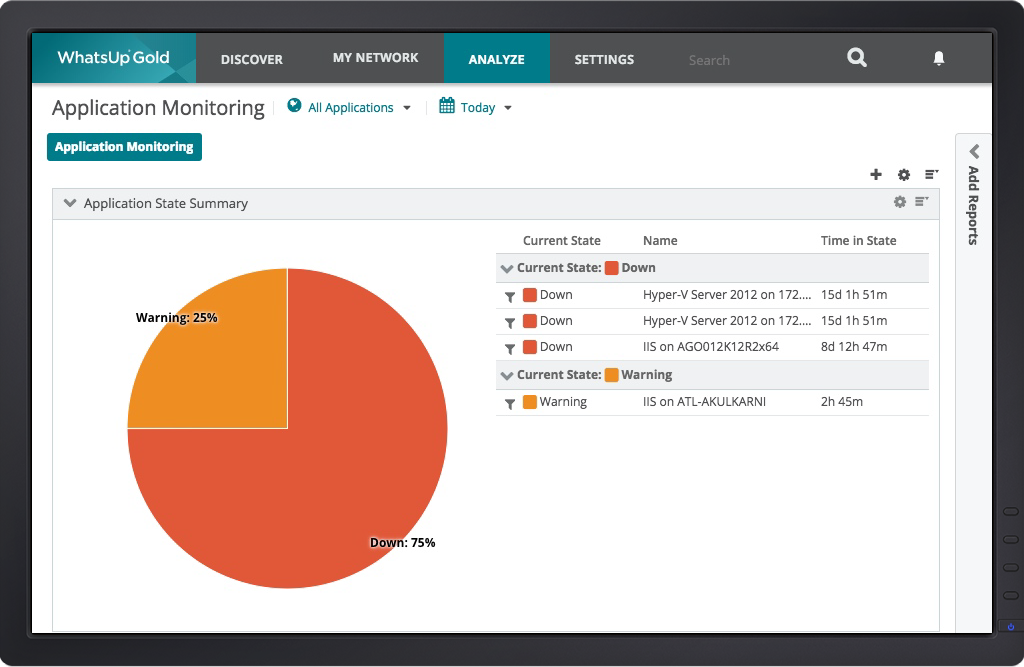Image resolution: width=1024 pixels, height=667 pixels.
Task: Click the Add Reports vertical label
Action: click(973, 206)
